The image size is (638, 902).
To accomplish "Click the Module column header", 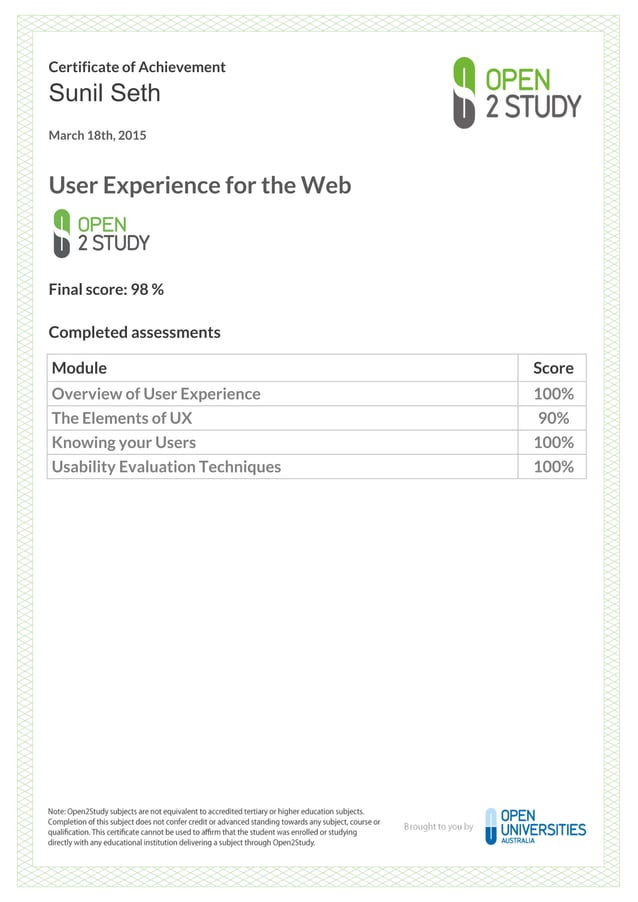I will pyautogui.click(x=79, y=368).
